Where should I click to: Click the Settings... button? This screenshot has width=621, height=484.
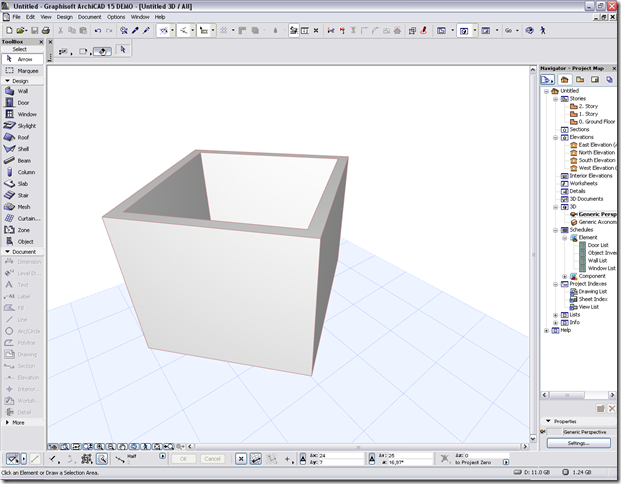(x=578, y=443)
